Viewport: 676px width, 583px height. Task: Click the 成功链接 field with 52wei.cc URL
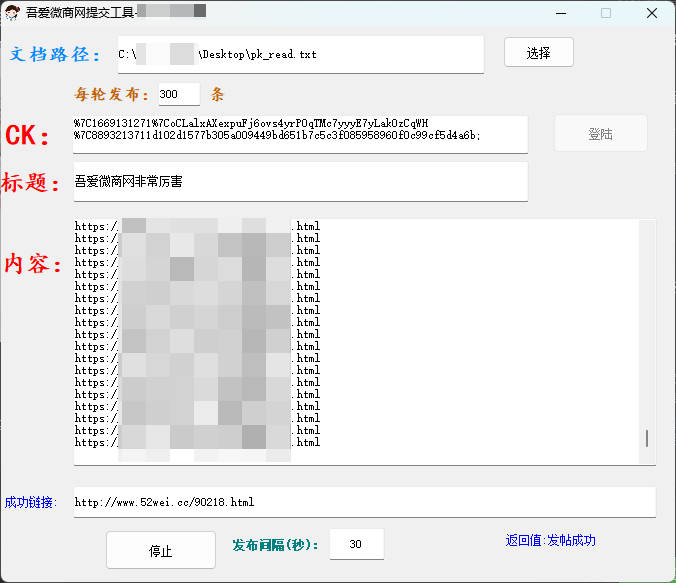364,502
